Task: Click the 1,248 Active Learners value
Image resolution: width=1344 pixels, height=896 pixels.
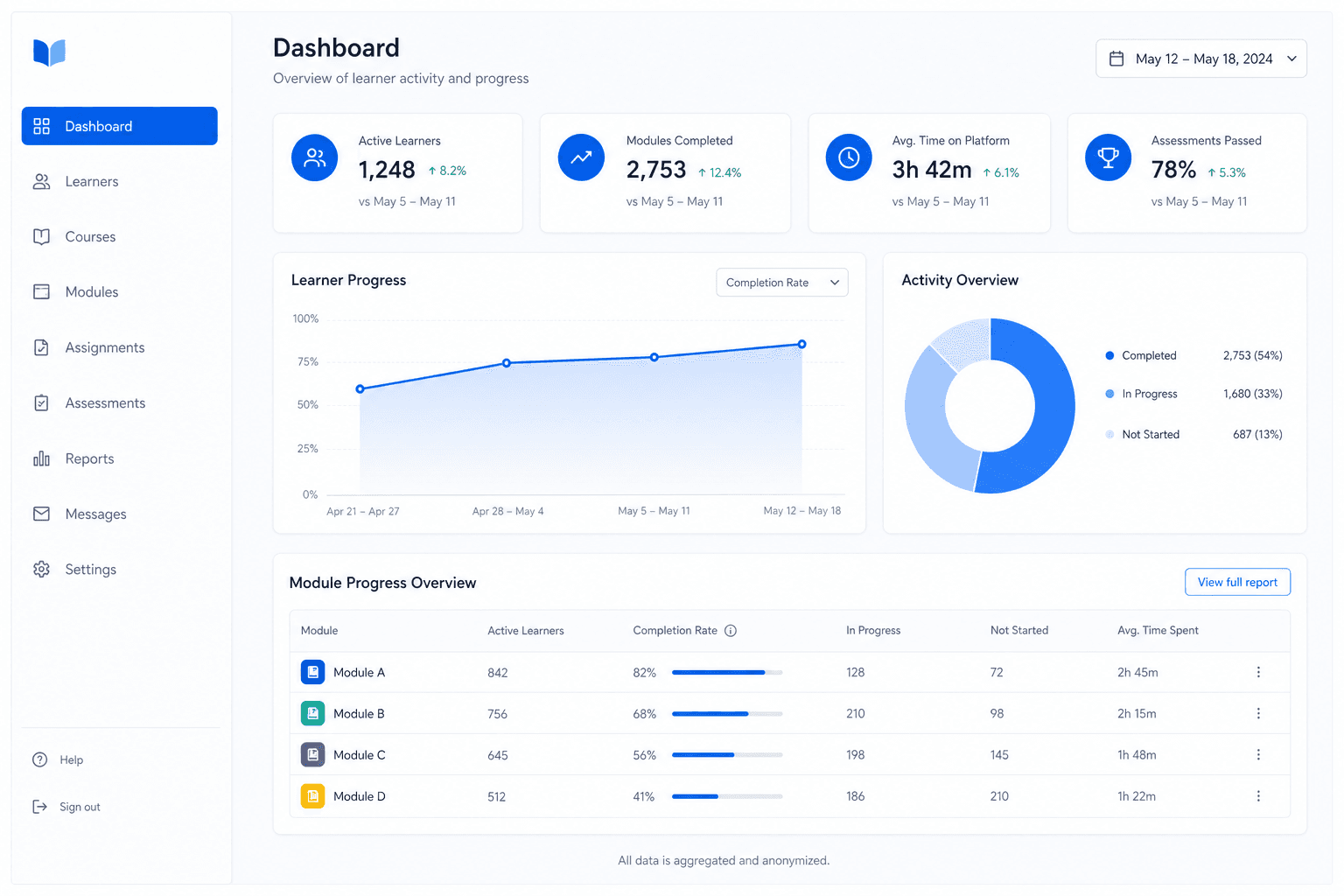Action: 387,170
